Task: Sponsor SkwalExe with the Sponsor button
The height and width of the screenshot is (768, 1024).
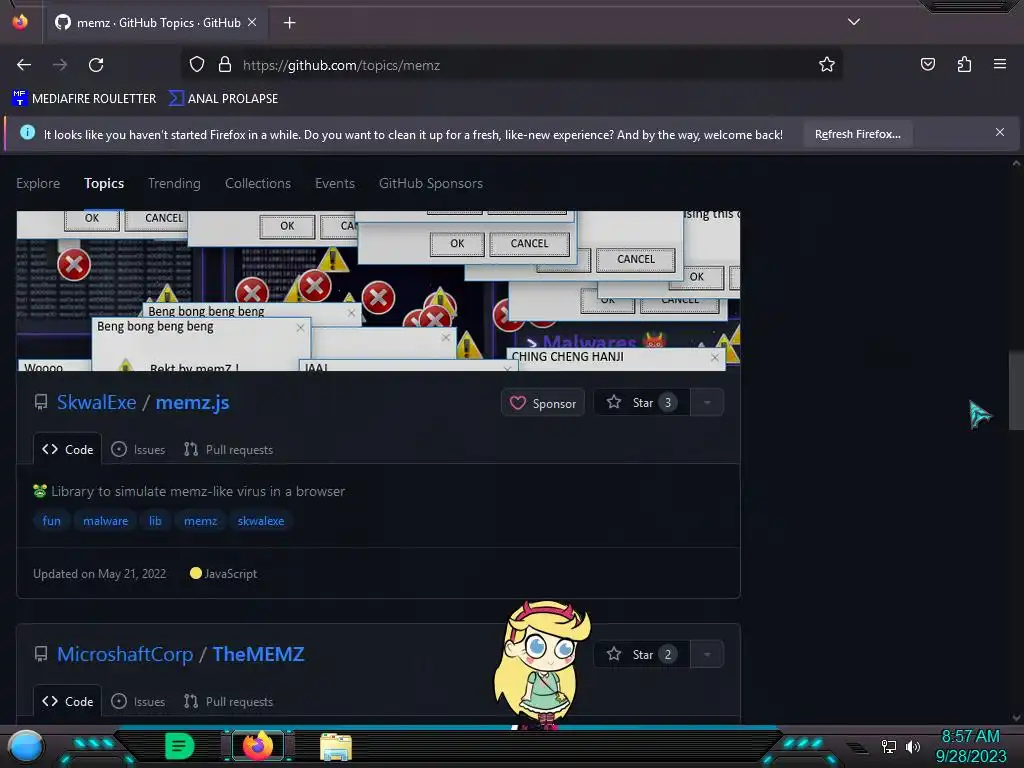Action: 543,403
